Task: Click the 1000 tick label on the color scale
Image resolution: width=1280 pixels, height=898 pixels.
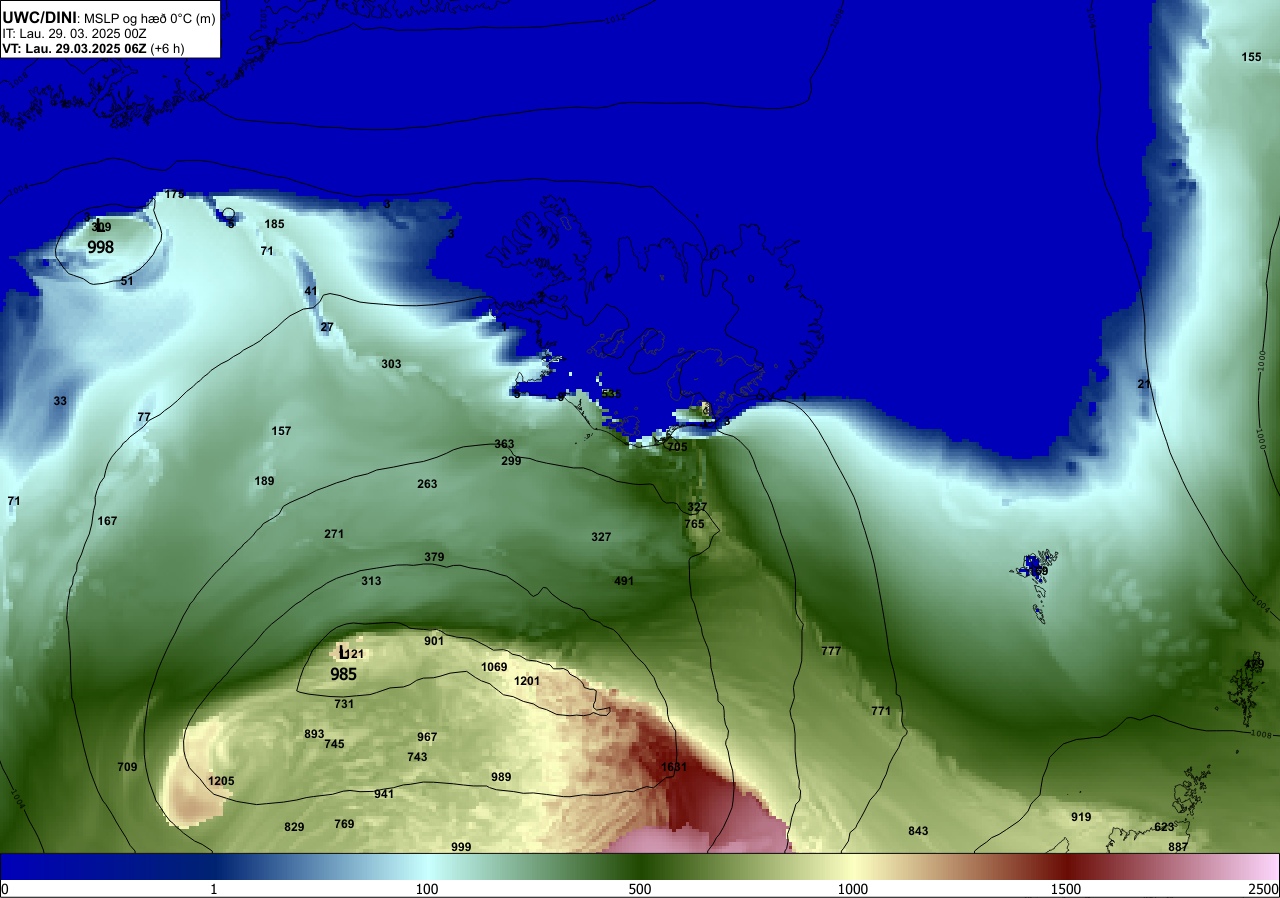Action: click(853, 888)
